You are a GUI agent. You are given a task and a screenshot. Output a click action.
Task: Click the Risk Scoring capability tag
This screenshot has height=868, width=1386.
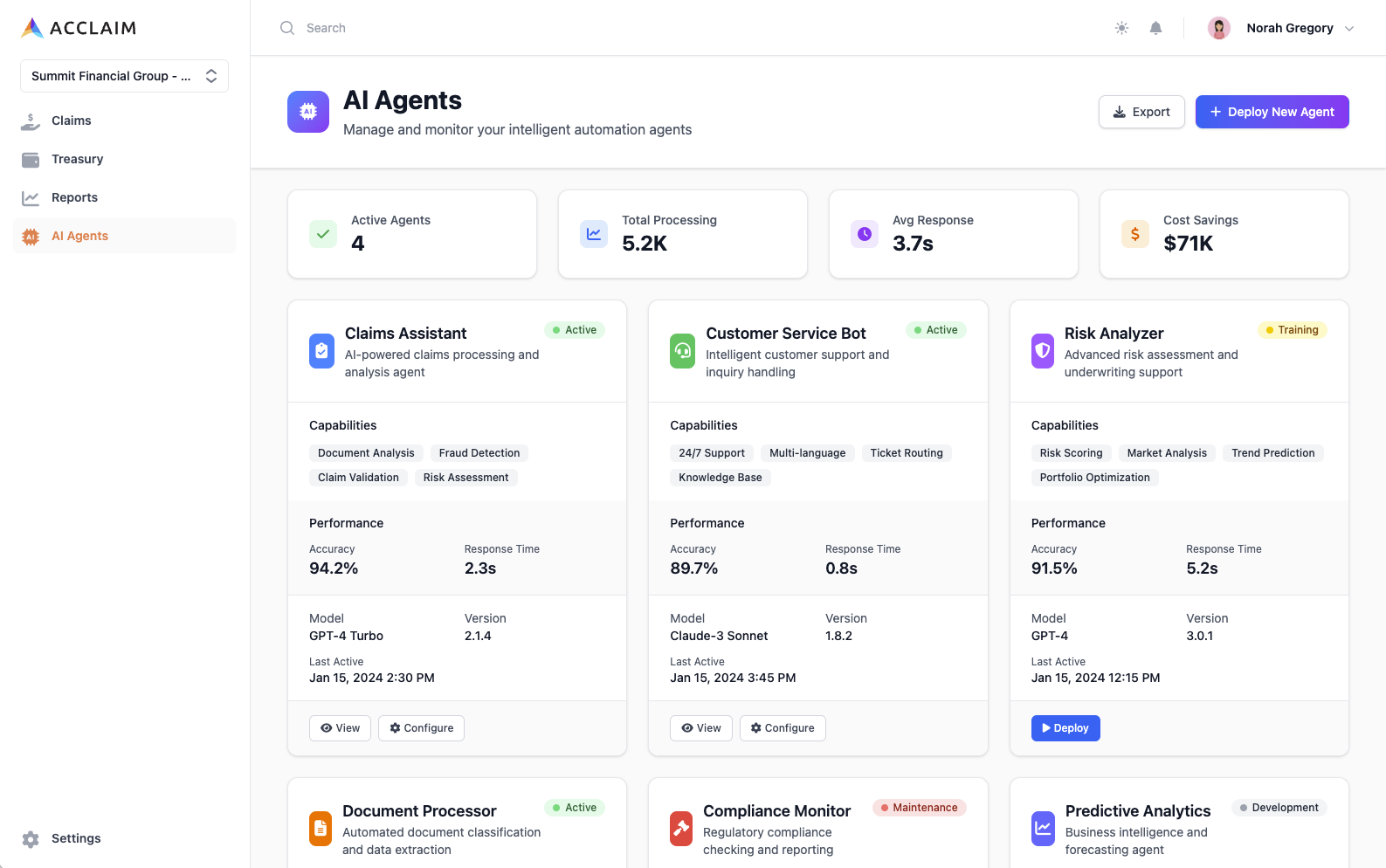coord(1072,453)
